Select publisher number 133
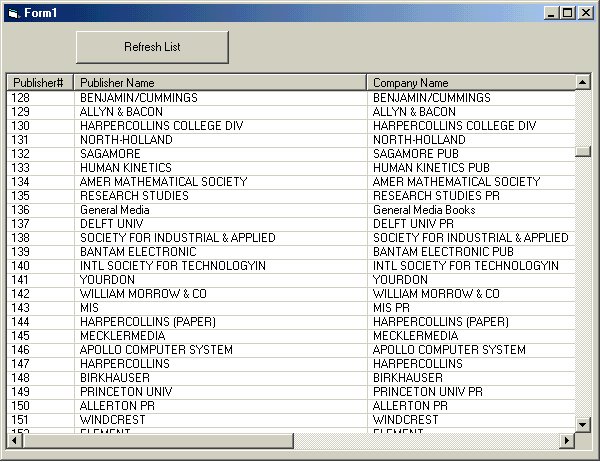Image resolution: width=600 pixels, height=462 pixels. [x=20, y=168]
